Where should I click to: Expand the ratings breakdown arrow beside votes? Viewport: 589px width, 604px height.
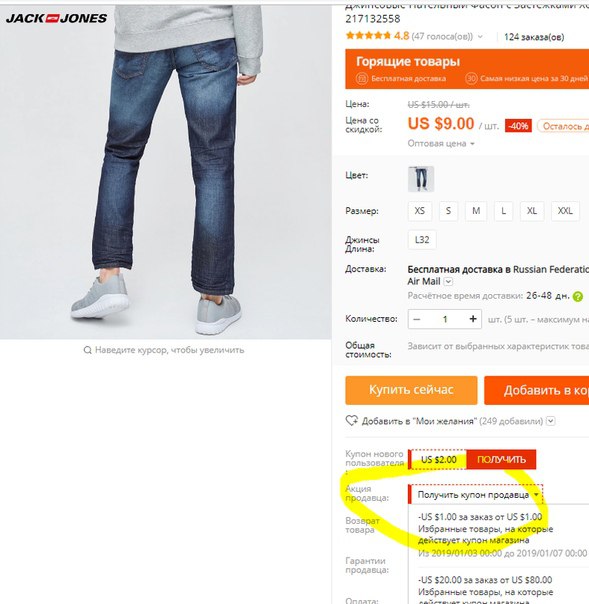tap(480, 37)
